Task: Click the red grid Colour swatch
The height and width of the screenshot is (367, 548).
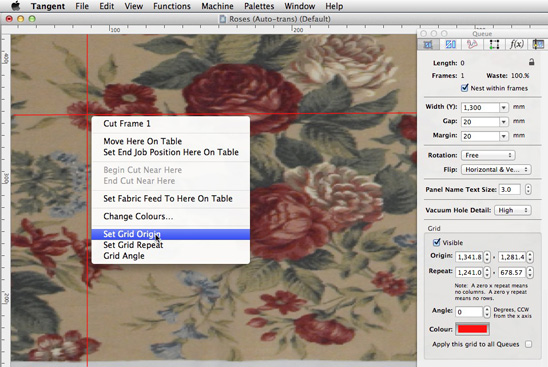Action: point(472,329)
